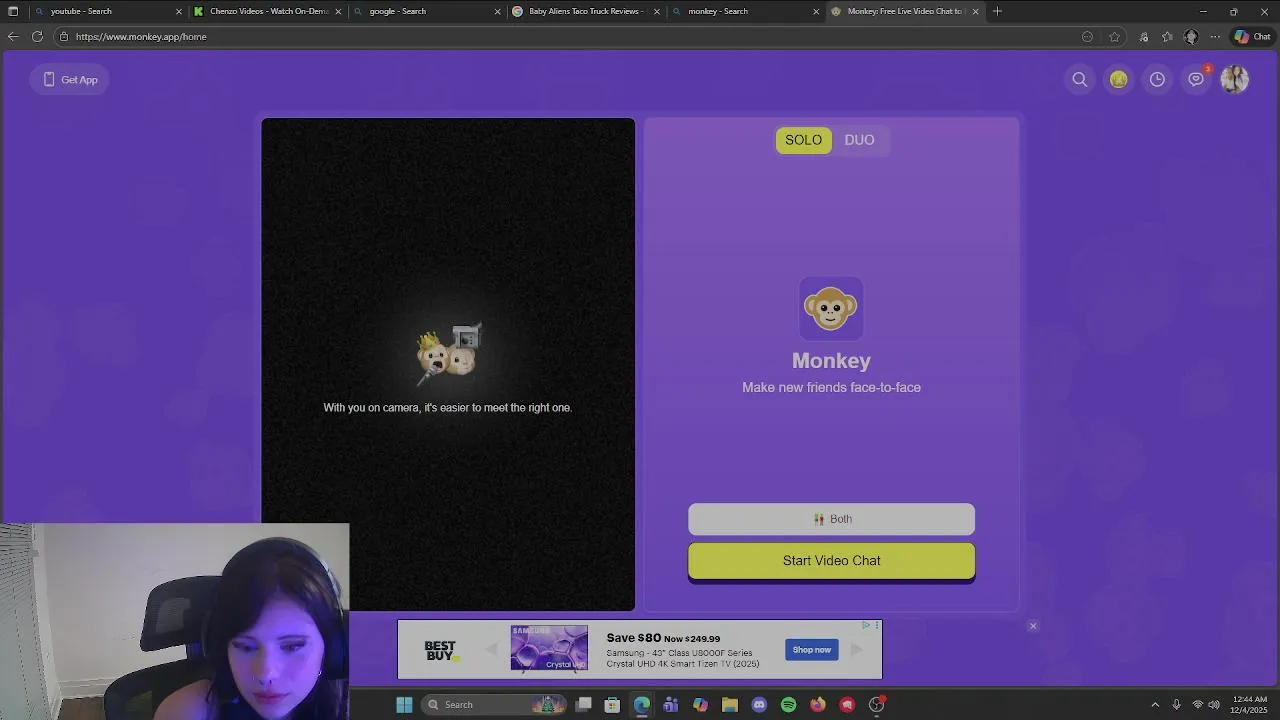1280x720 pixels.
Task: Close the Baby Aliens Taco Truck tab
Action: [x=657, y=12]
